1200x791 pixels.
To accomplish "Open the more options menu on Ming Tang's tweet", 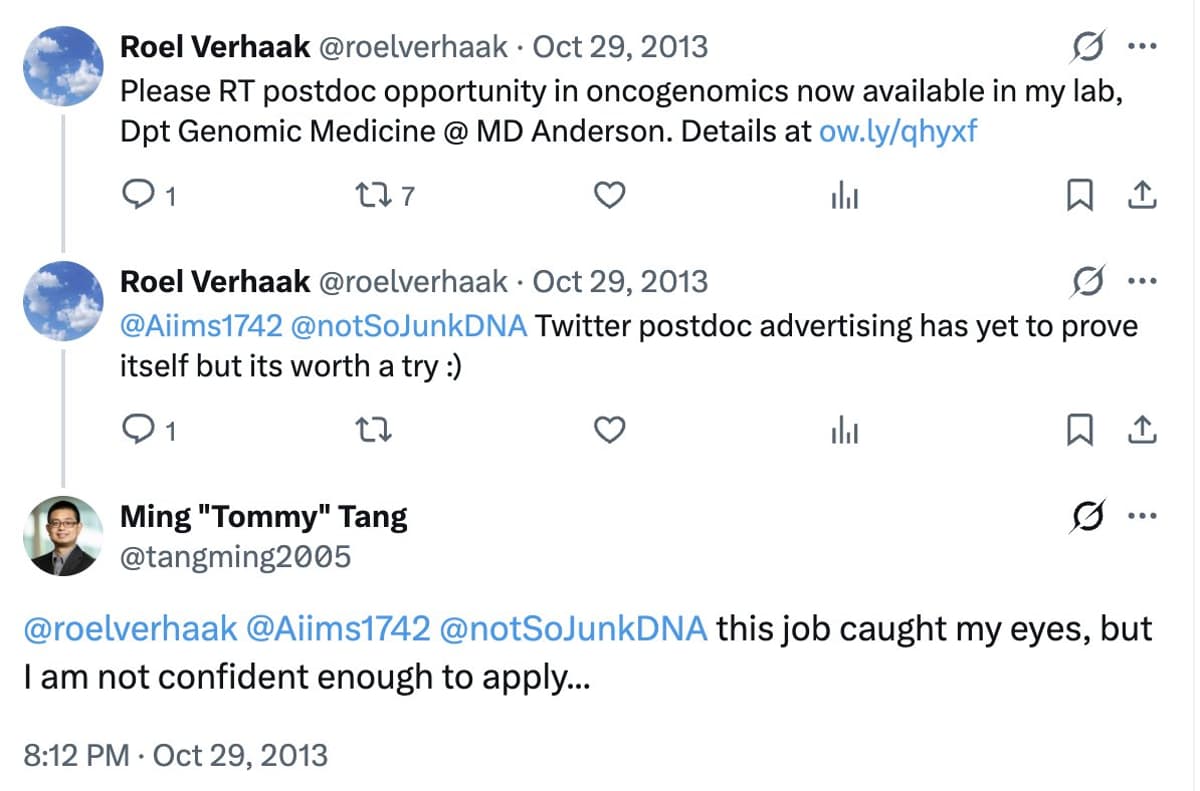I will (x=1143, y=517).
